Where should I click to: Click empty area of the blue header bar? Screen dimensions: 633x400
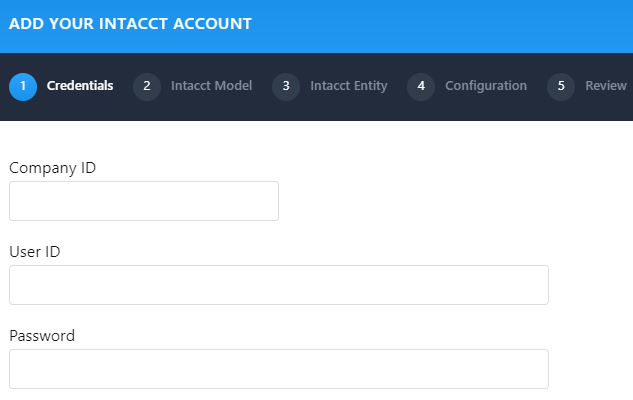(450, 25)
